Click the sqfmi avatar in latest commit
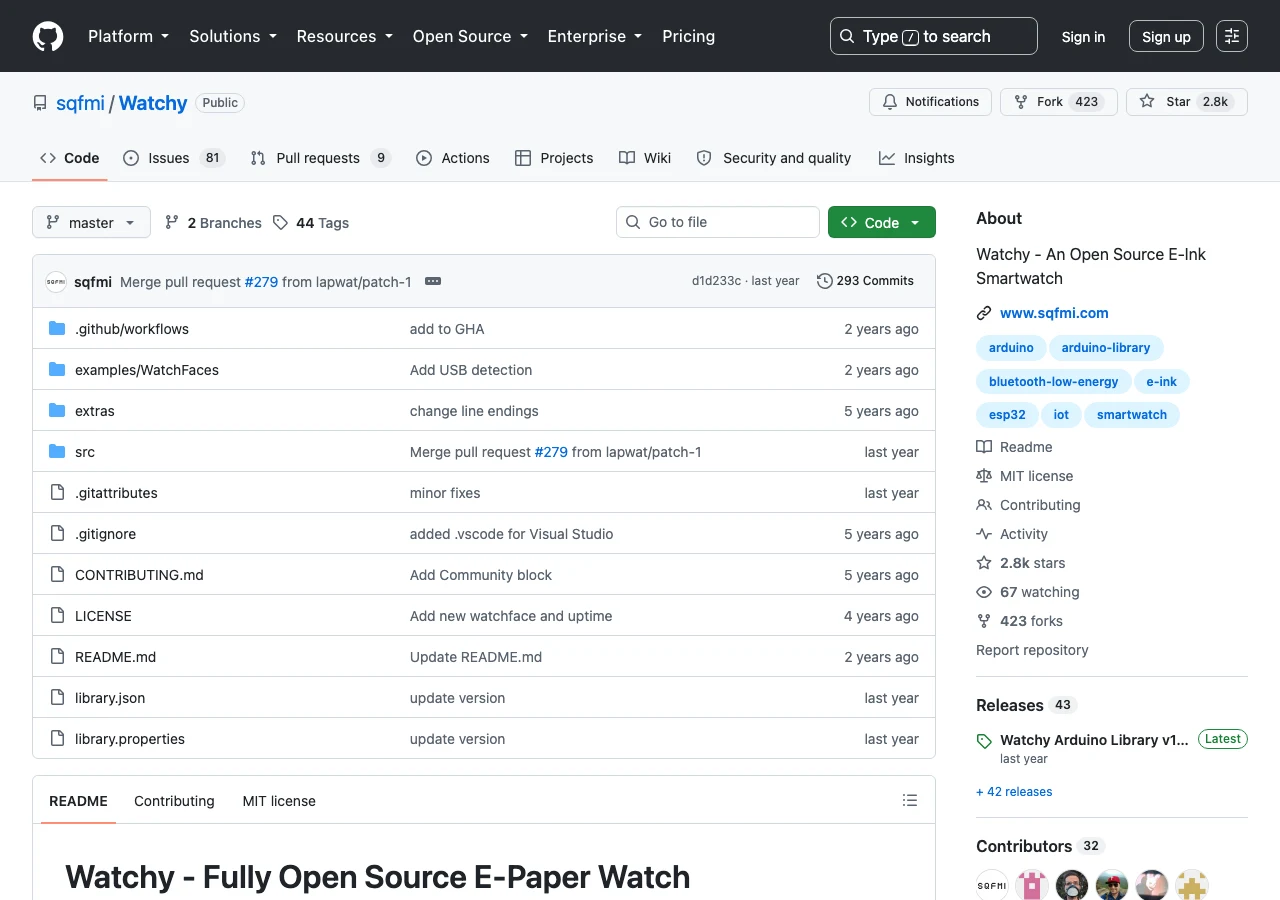 (56, 282)
